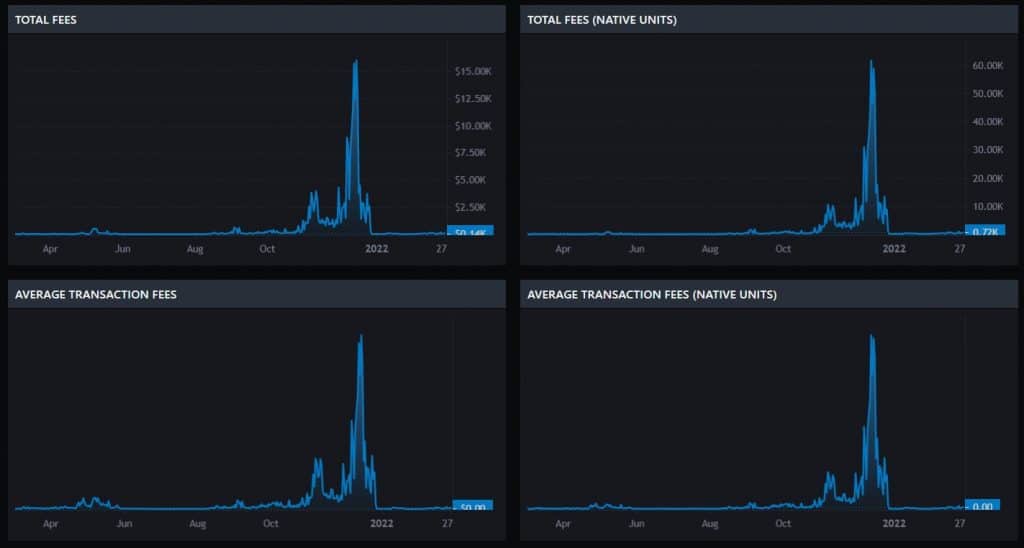The width and height of the screenshot is (1024, 548).
Task: Click the 50.00K axis label in native units chart
Action: point(987,93)
